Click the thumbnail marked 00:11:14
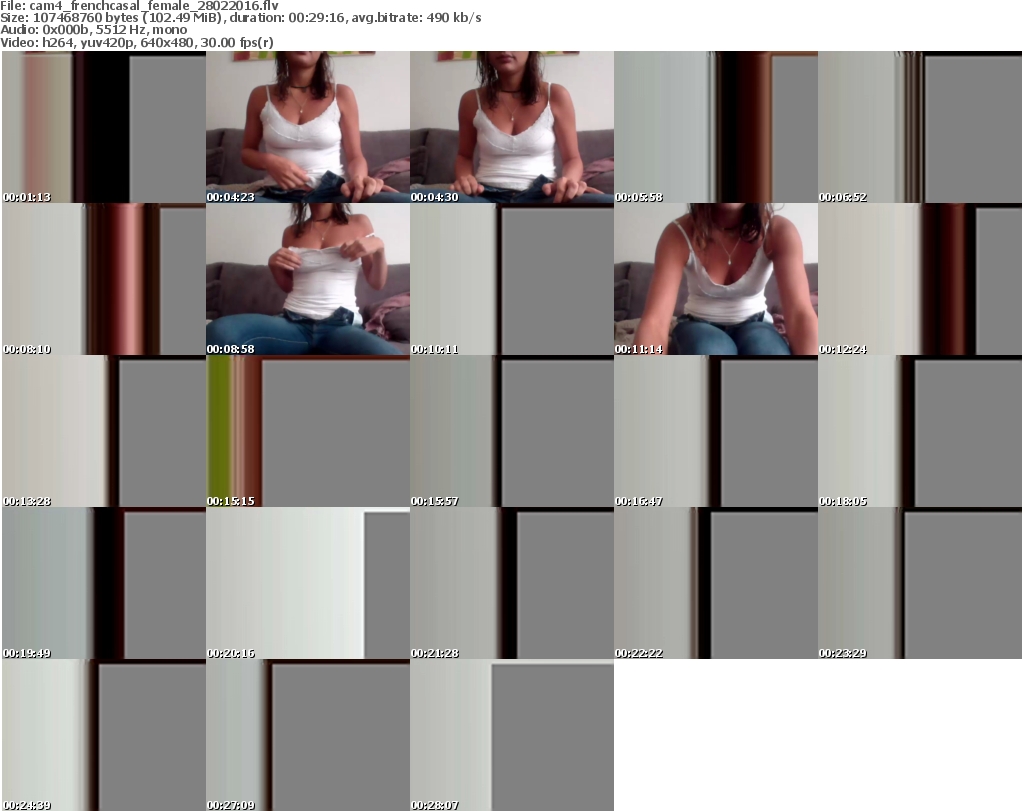The width and height of the screenshot is (1024, 811). [x=716, y=279]
